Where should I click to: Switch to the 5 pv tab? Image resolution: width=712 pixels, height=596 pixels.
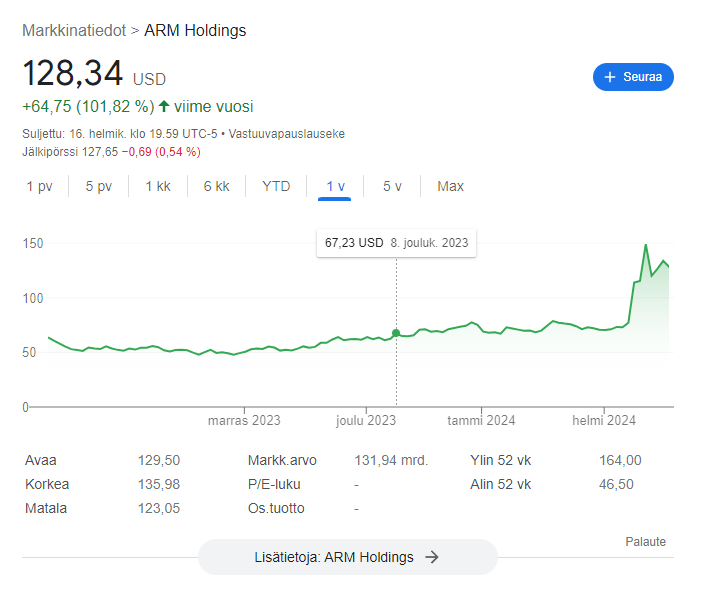tap(99, 186)
